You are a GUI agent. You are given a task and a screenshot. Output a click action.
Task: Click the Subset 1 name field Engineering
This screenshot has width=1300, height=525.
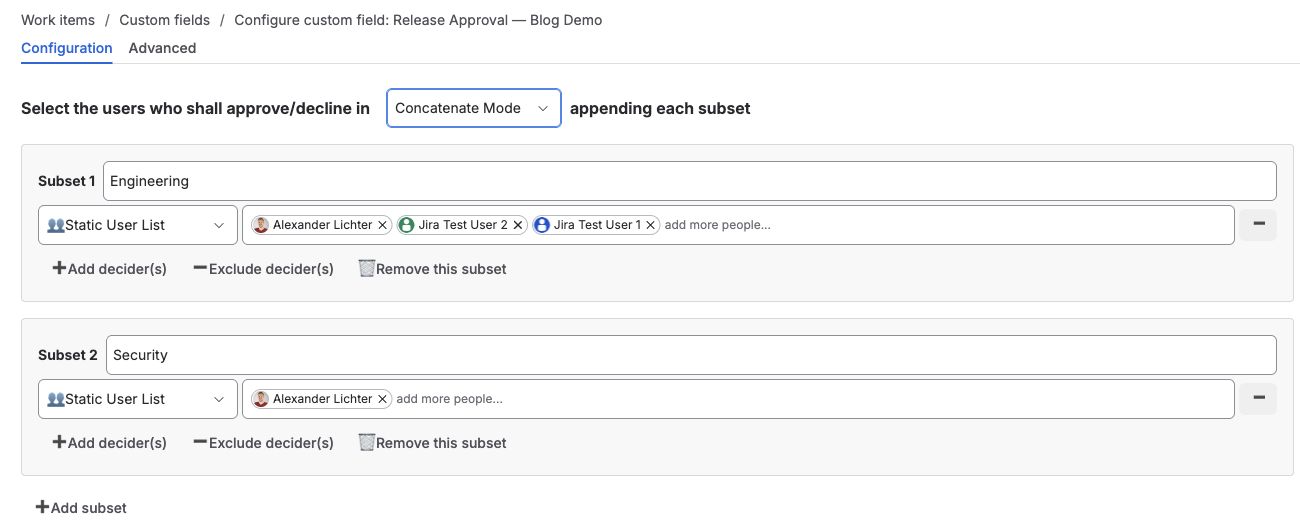pos(690,181)
